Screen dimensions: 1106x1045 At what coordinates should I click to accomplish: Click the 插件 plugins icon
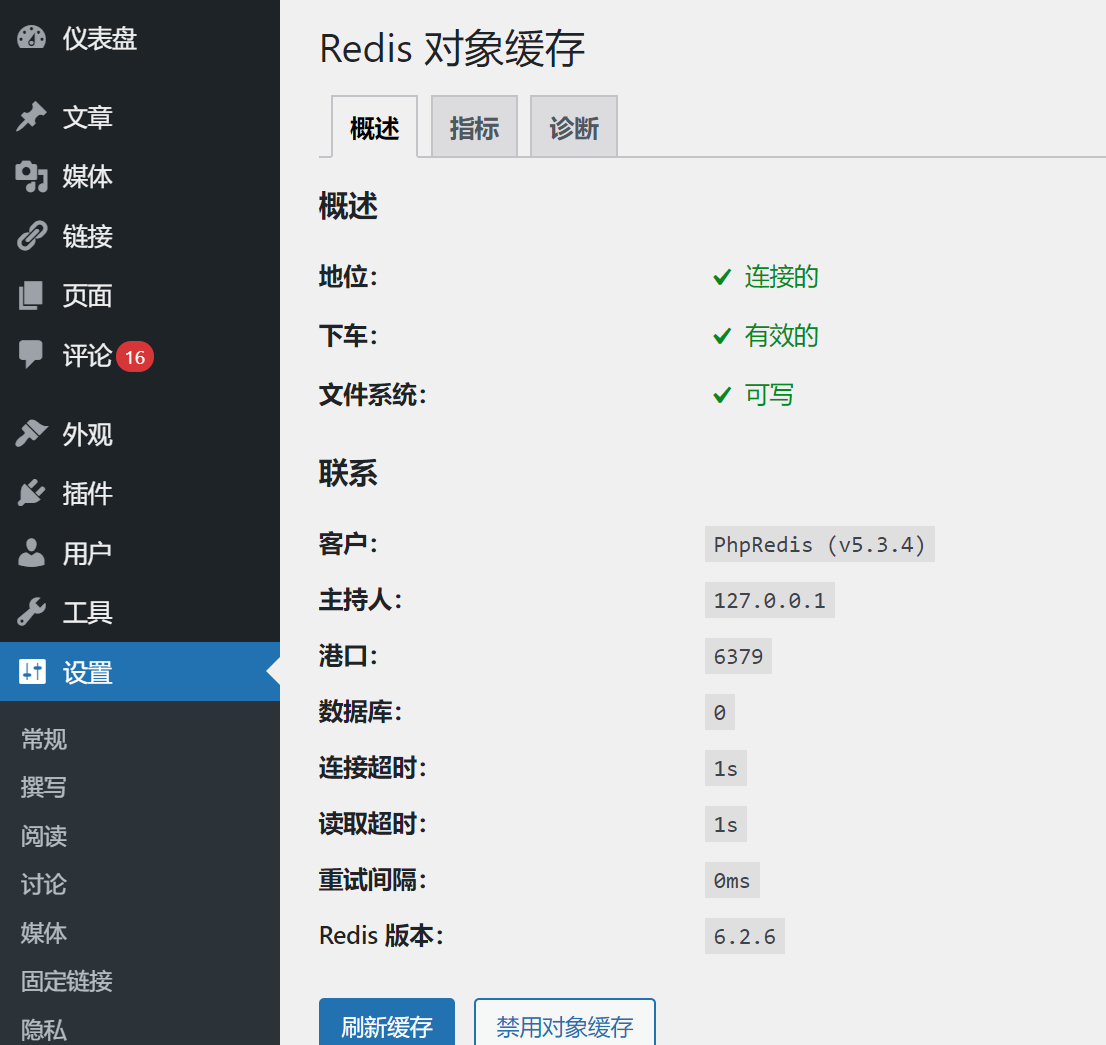[30, 493]
